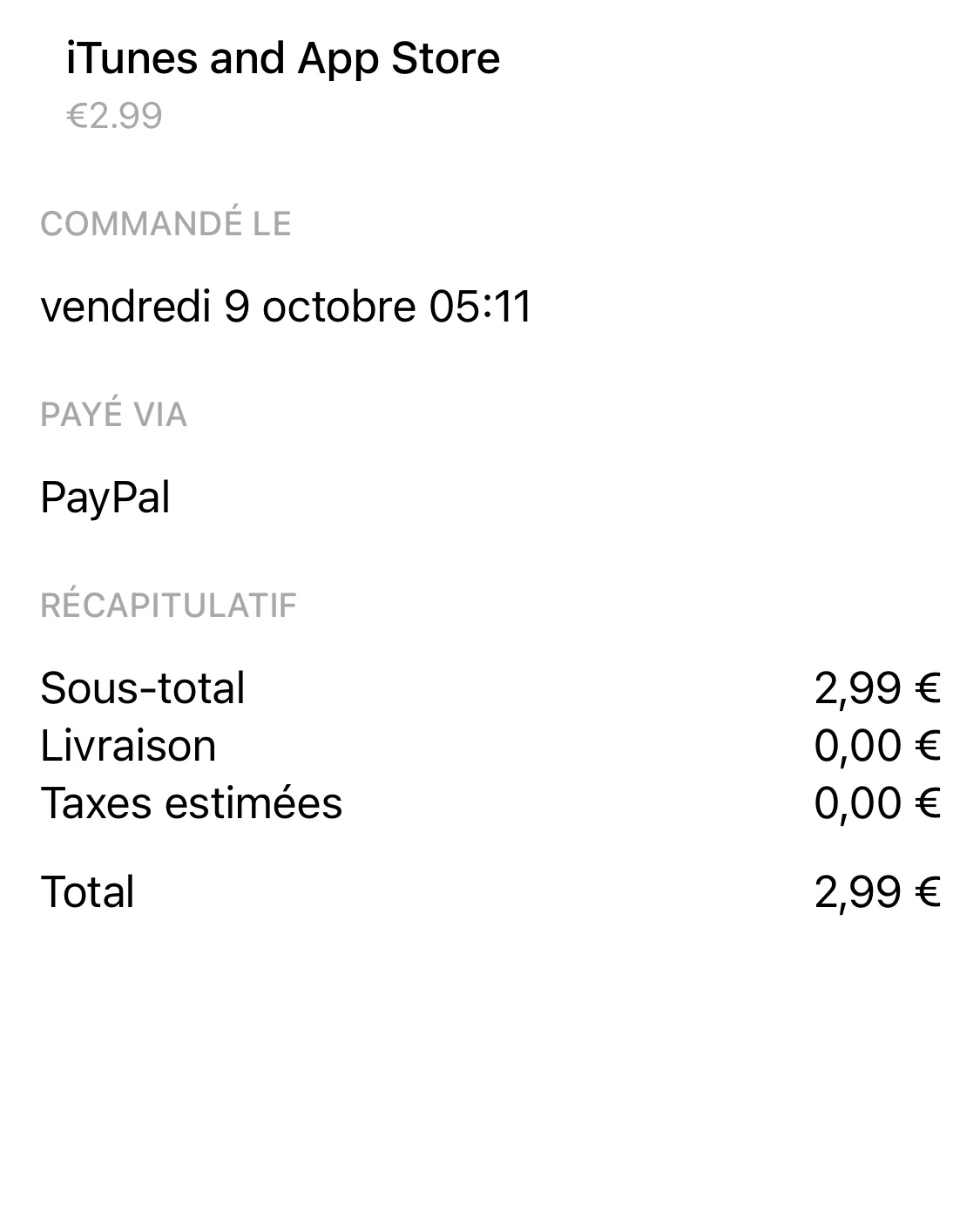This screenshot has height=1212, width=980.
Task: Tap the PayPal payment method
Action: point(105,498)
